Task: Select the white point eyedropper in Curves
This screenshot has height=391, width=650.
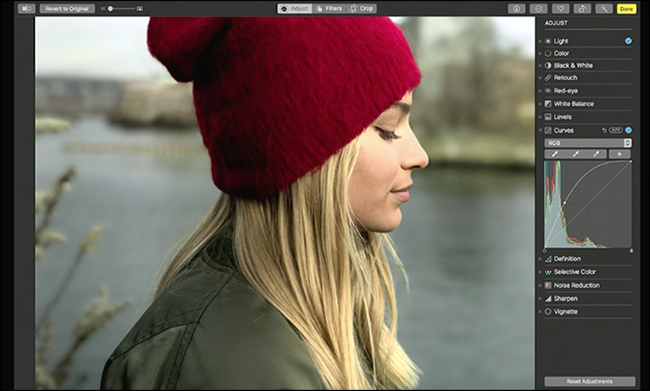Action: [596, 154]
